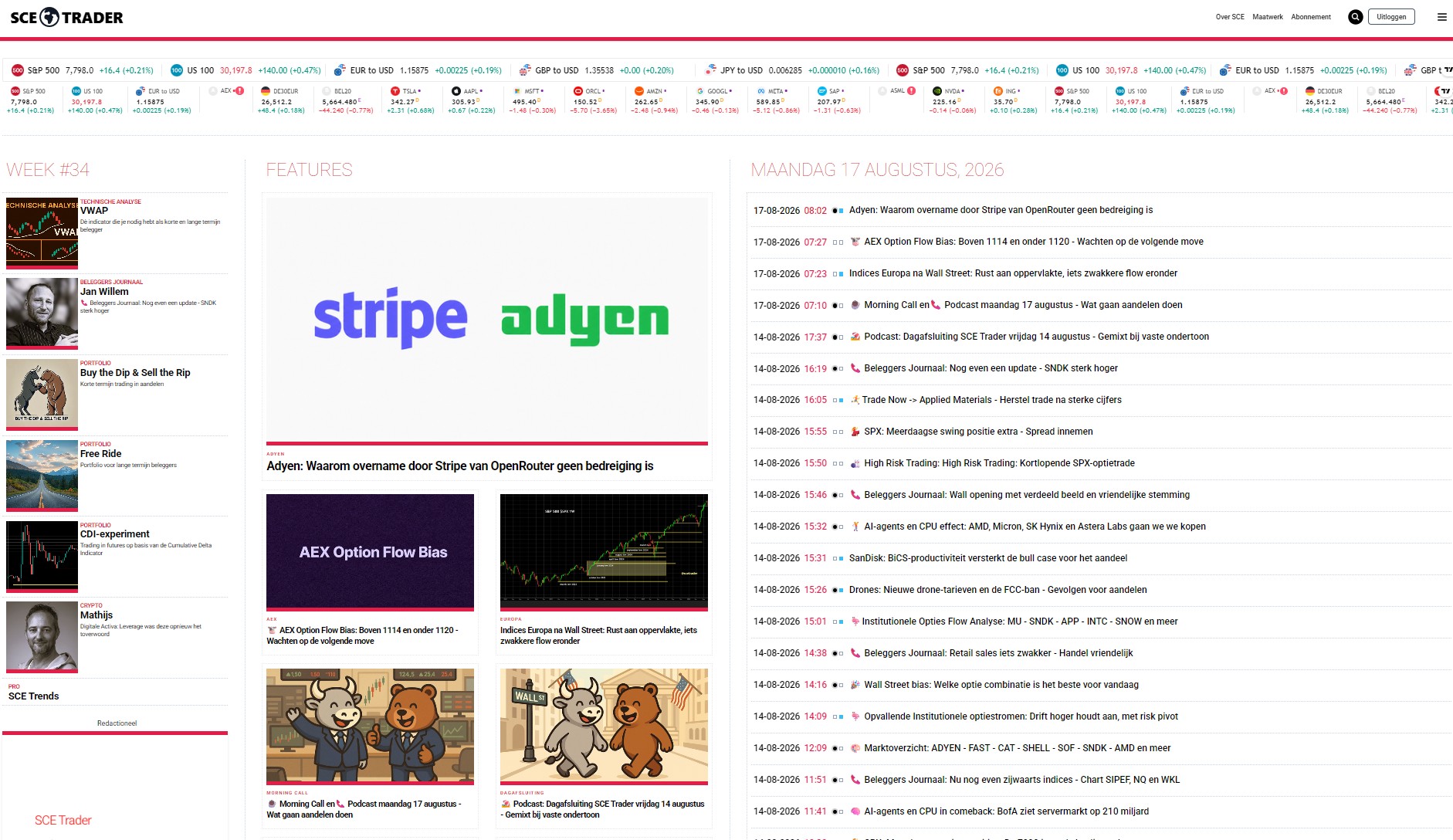Click the icon before Marktoverzicht headline
This screenshot has width=1453, height=840.
tap(855, 748)
